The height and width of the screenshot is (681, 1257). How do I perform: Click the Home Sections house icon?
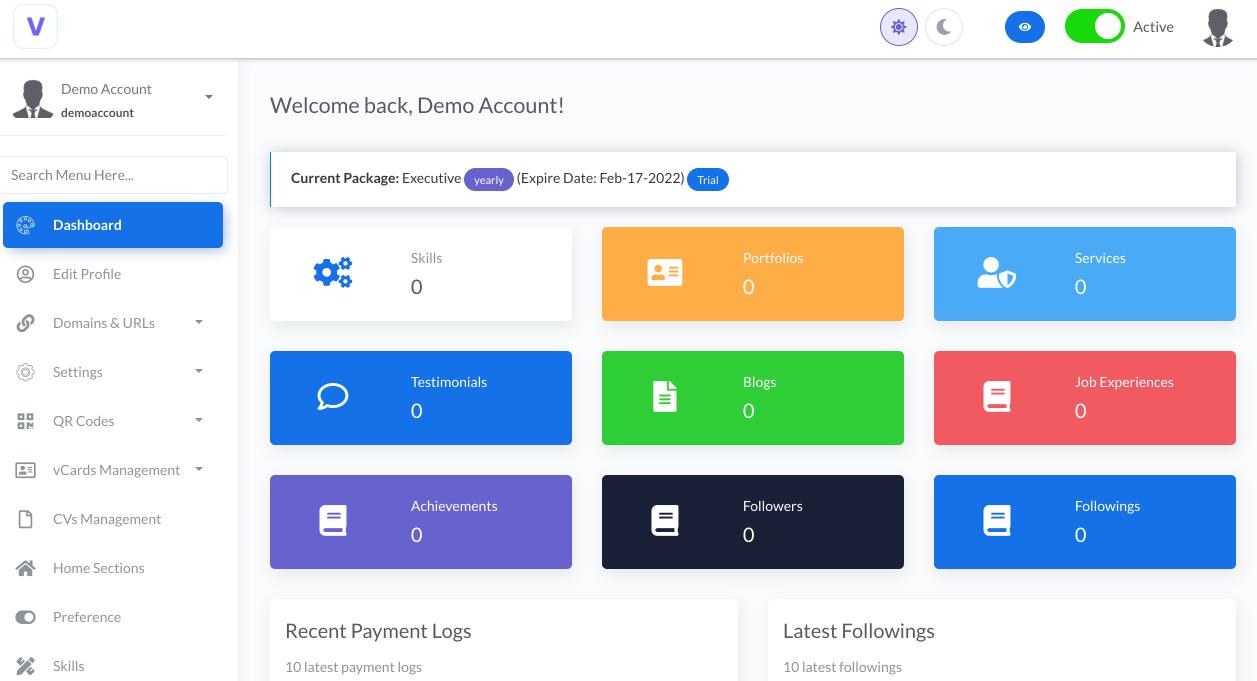pos(26,568)
